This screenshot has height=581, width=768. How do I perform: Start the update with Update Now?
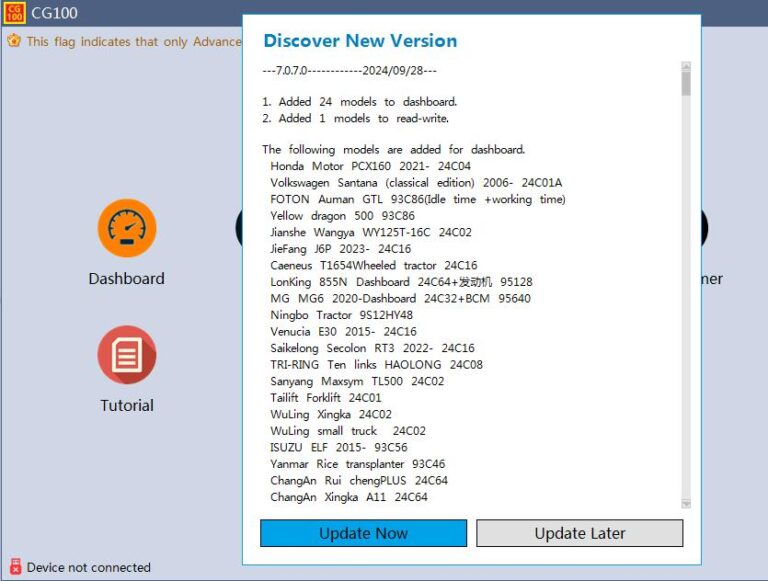click(363, 533)
